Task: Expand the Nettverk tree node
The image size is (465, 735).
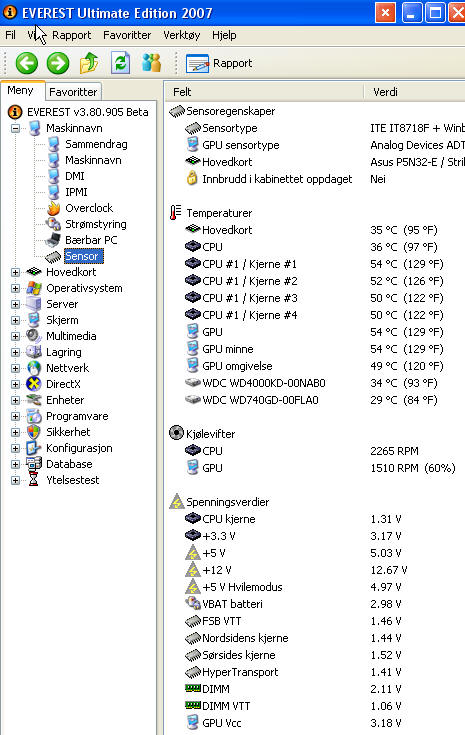Action: pyautogui.click(x=15, y=368)
